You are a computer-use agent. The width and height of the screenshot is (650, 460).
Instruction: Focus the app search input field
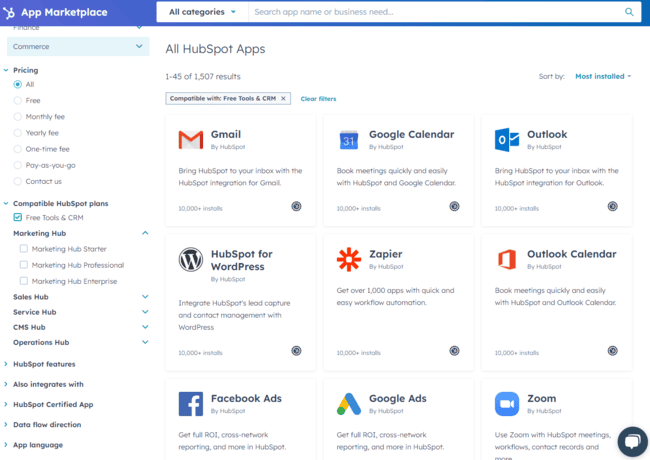pyautogui.click(x=435, y=12)
